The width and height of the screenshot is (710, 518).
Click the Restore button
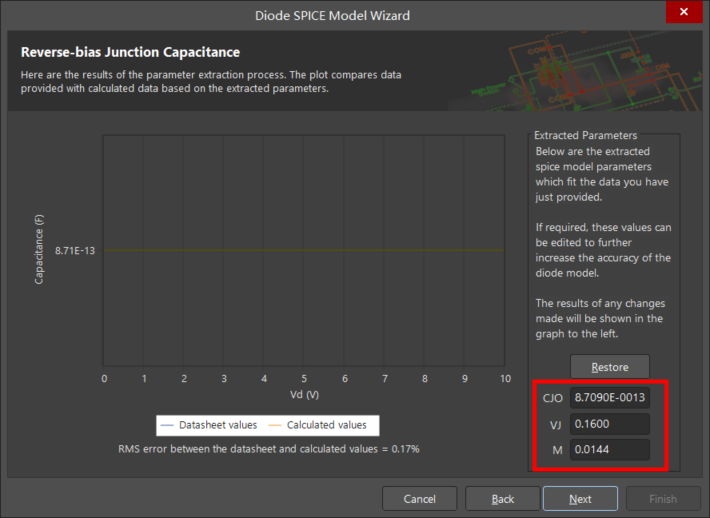tap(609, 367)
